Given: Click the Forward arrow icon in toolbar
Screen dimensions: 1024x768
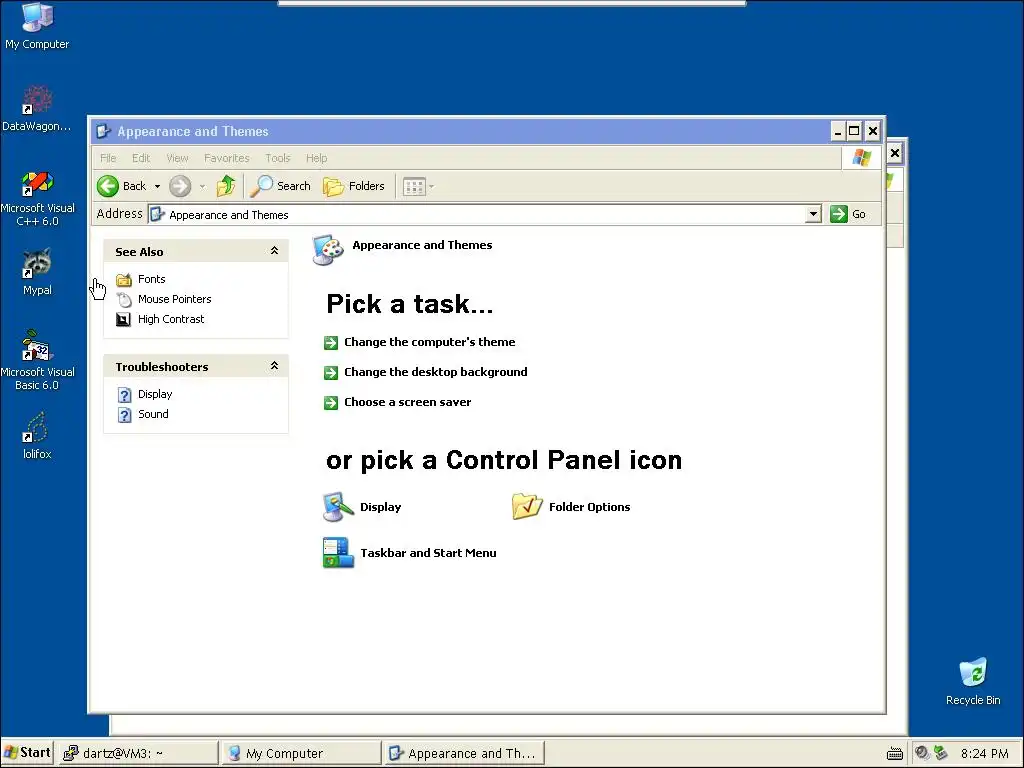Looking at the screenshot, I should [180, 186].
